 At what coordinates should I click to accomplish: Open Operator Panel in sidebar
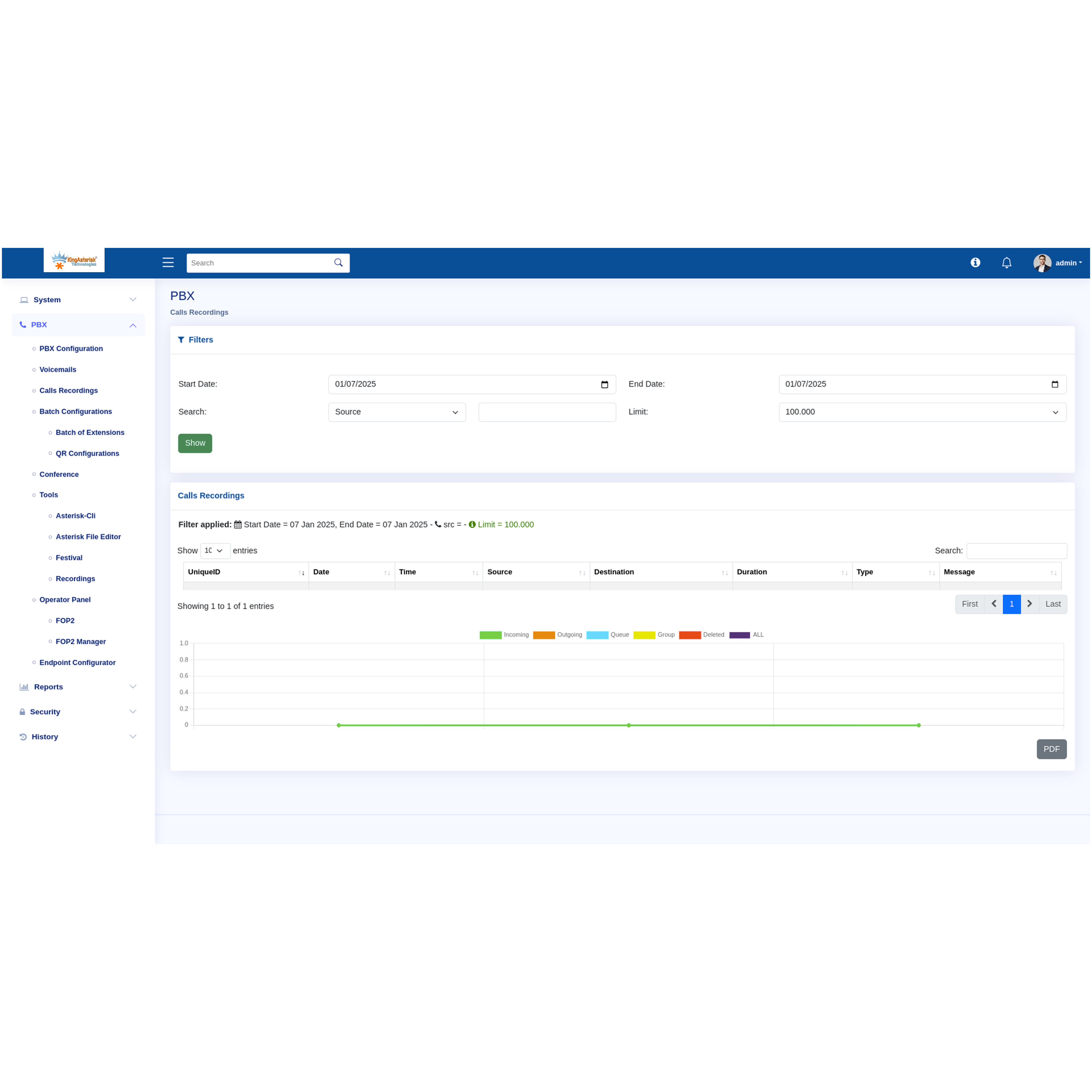[65, 599]
